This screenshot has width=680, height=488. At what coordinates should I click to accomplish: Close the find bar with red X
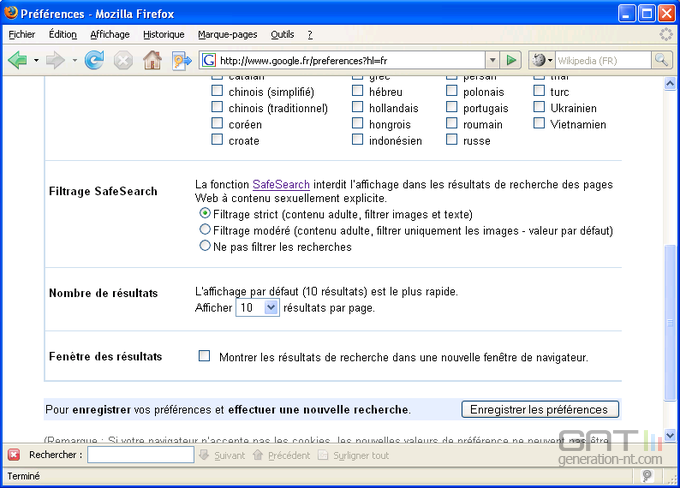(x=14, y=455)
